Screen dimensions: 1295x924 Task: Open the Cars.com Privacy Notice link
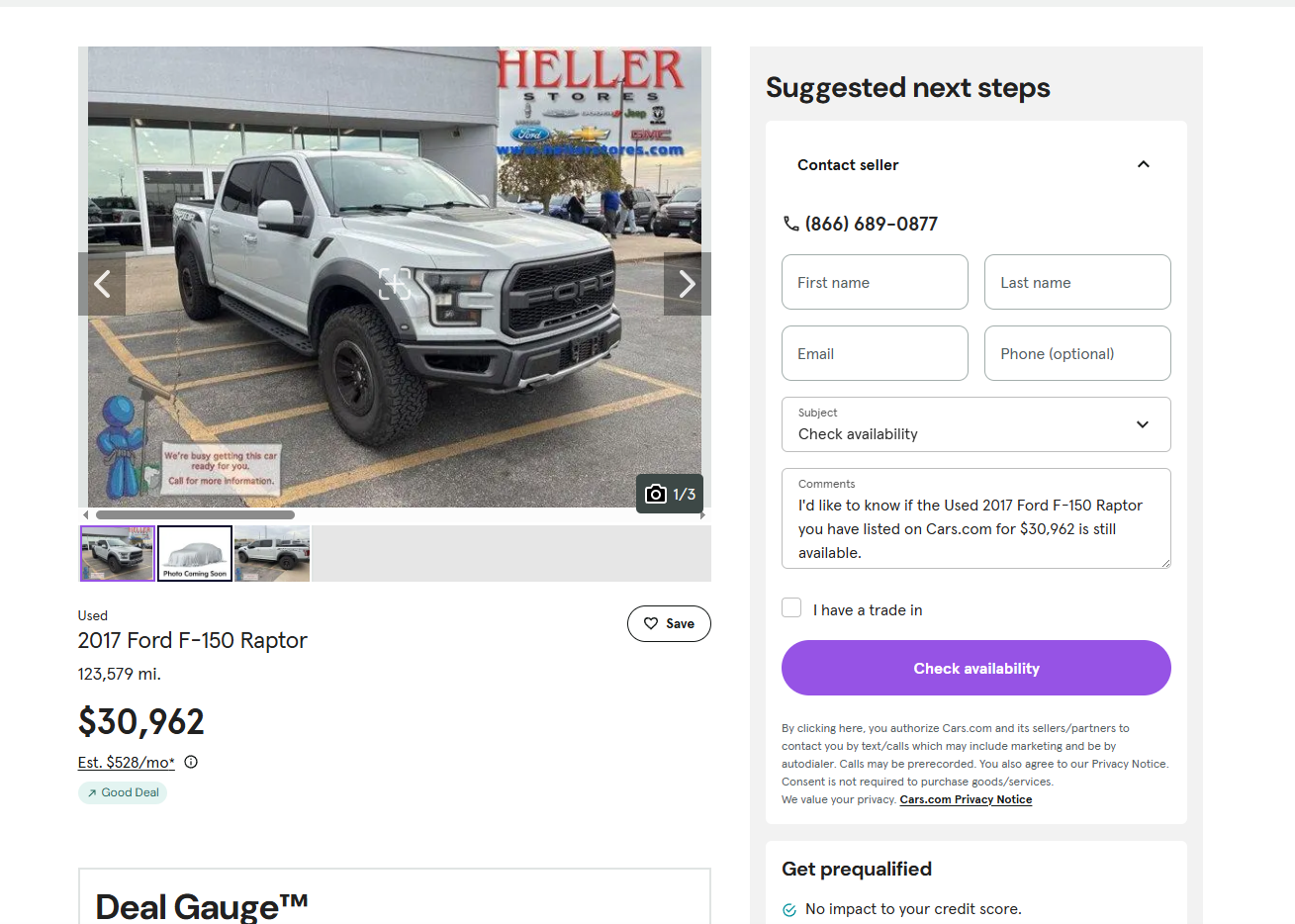tap(966, 799)
